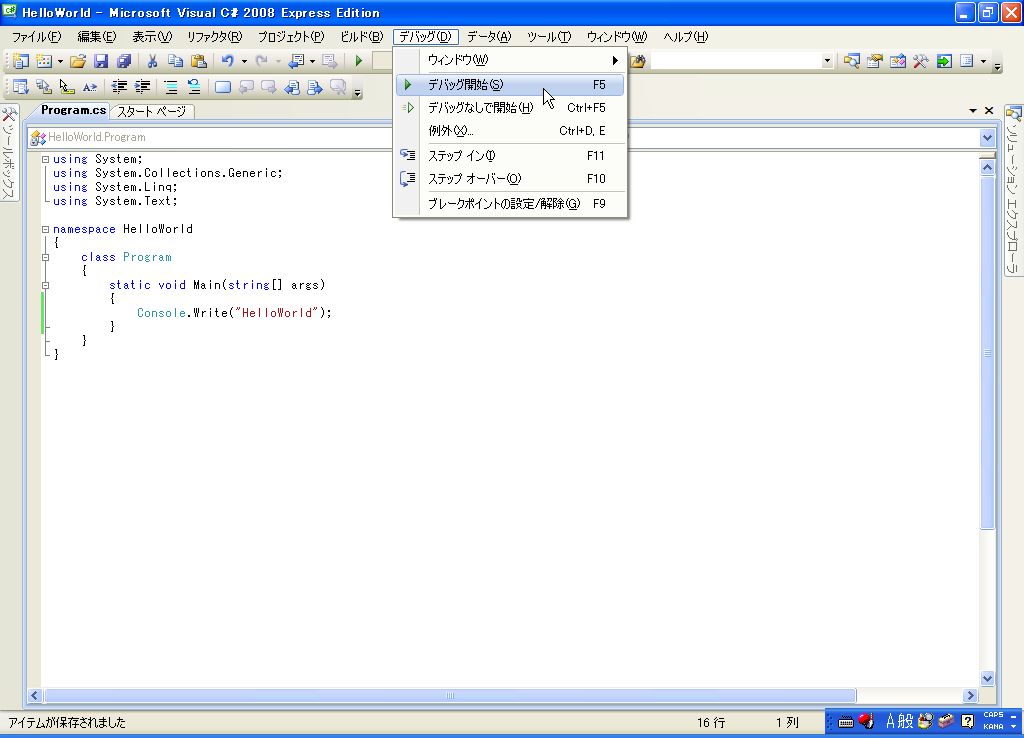The height and width of the screenshot is (738, 1024).
Task: Open the ウィンドウ(W) submenu in the Debug menu
Action: point(509,60)
